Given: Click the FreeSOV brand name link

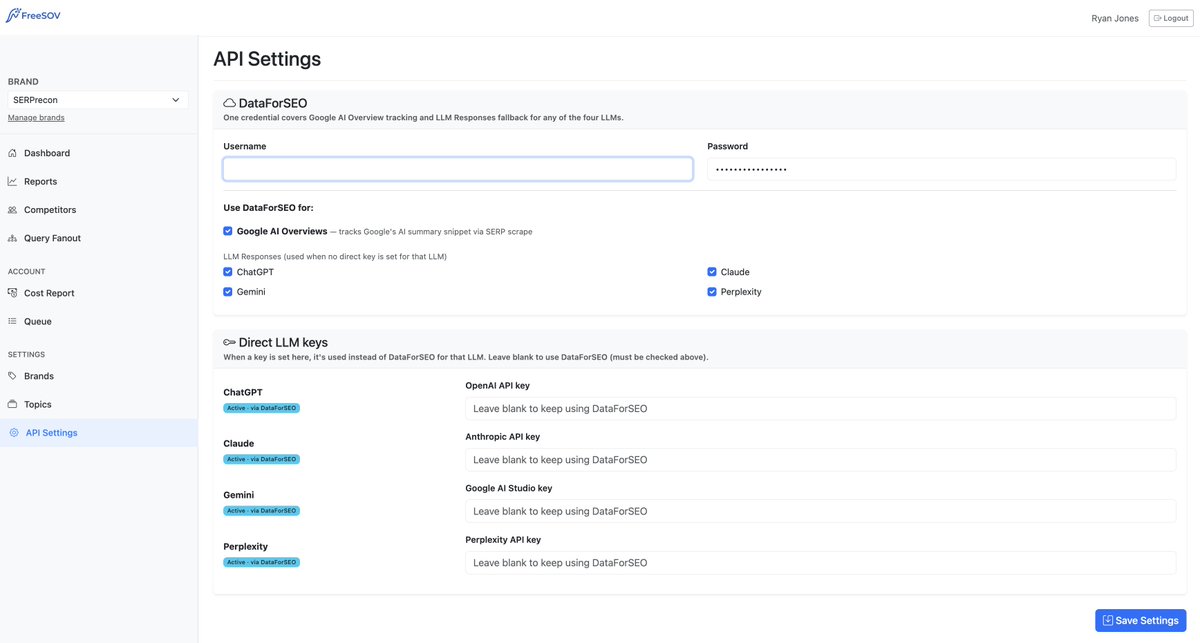Looking at the screenshot, I should pyautogui.click(x=41, y=17).
